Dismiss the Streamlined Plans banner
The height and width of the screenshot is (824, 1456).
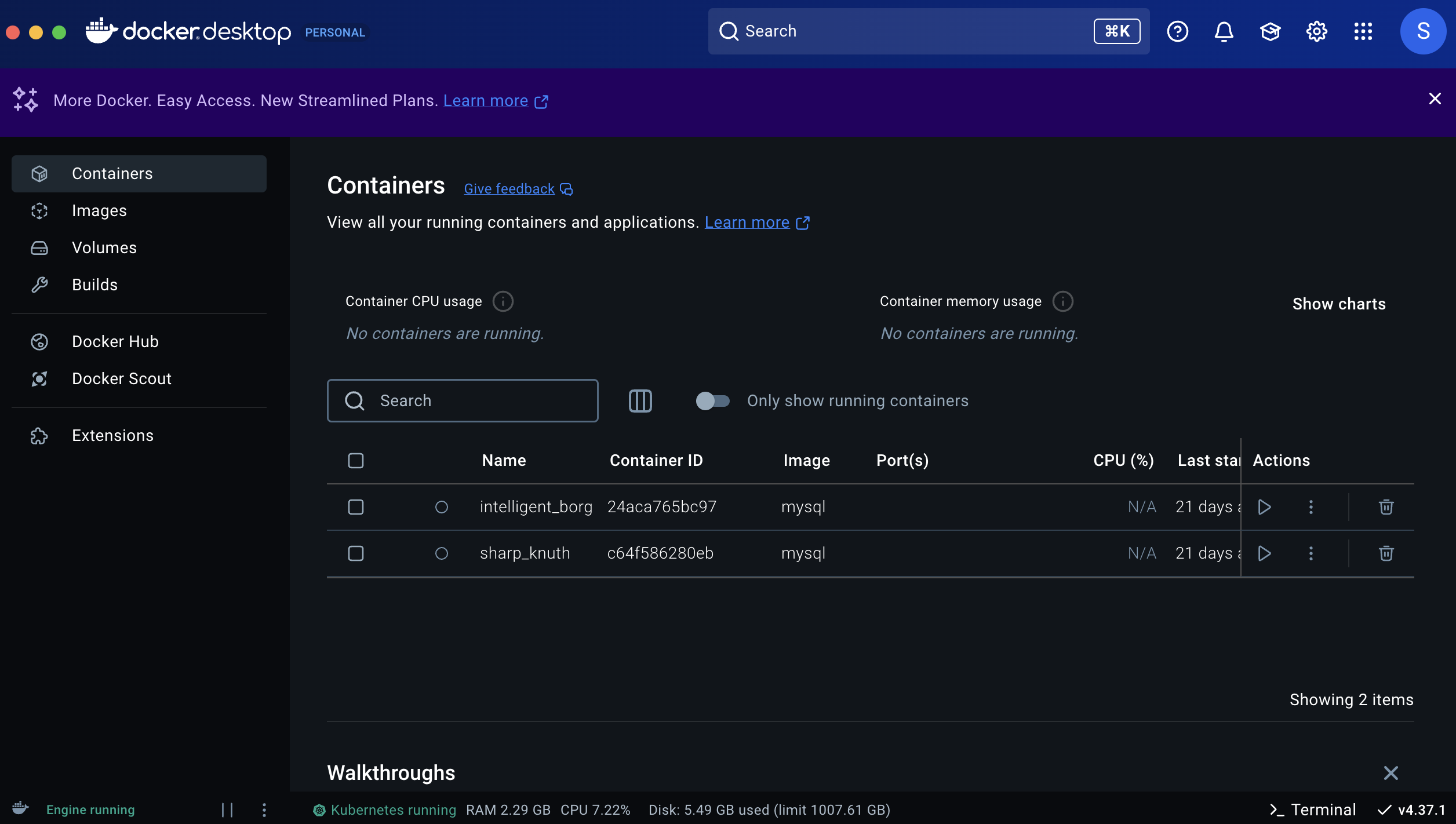pos(1435,99)
